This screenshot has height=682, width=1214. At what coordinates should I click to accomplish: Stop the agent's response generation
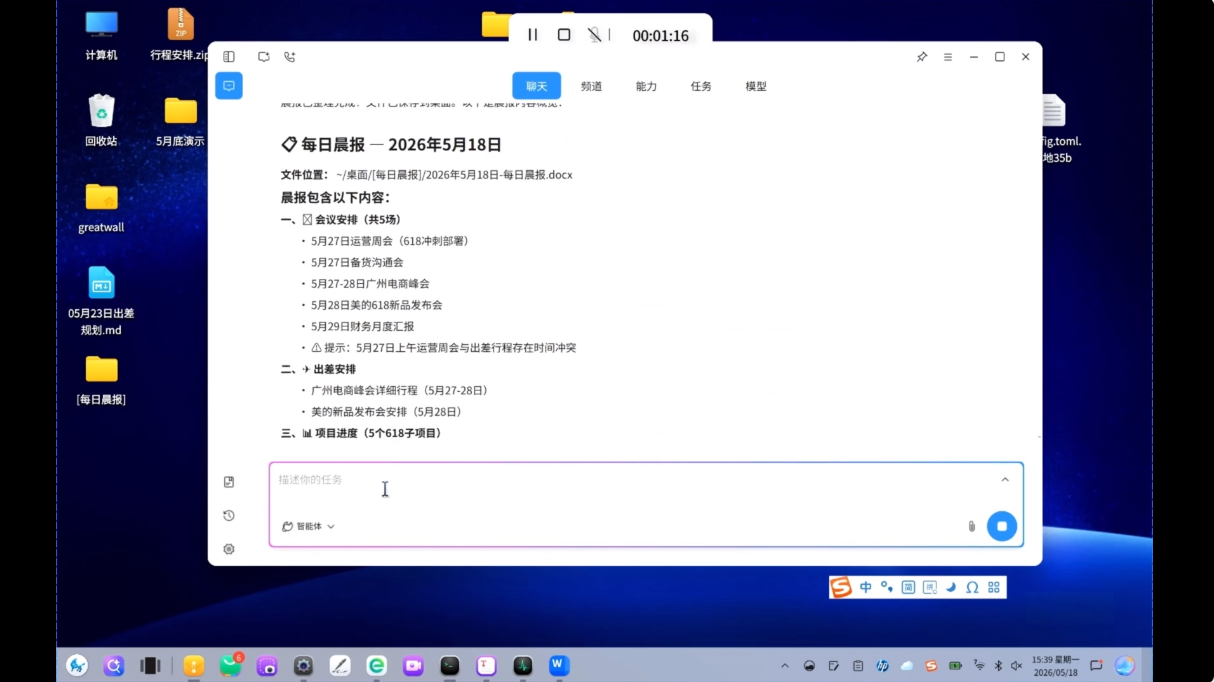(x=1002, y=526)
